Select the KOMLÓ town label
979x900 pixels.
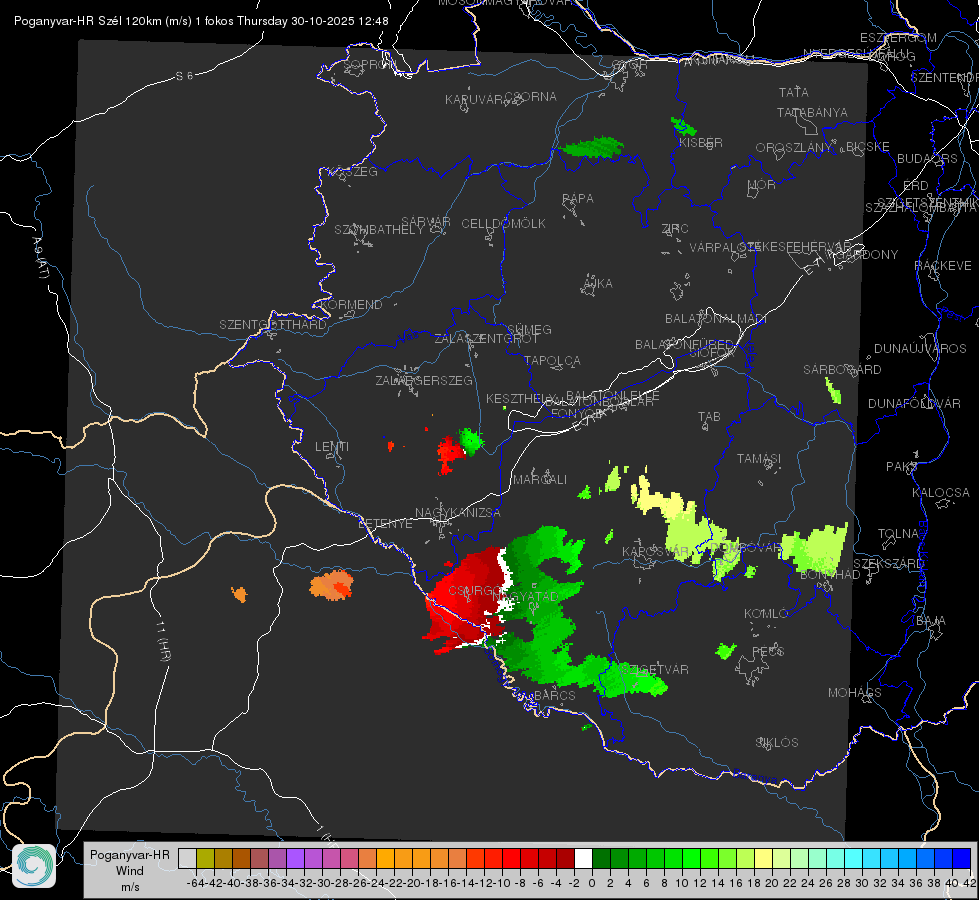tap(765, 614)
